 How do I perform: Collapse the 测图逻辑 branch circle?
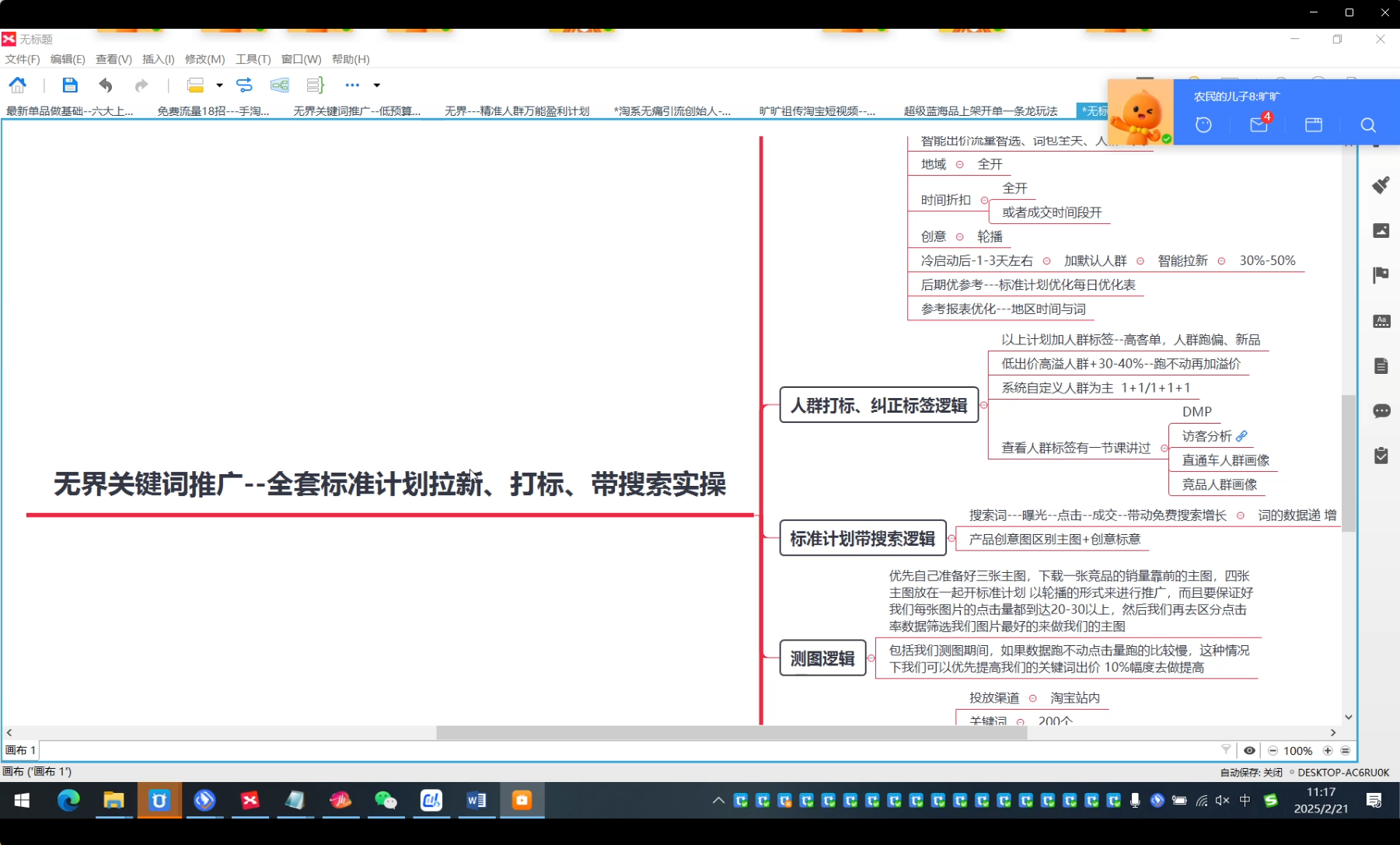[x=871, y=658]
